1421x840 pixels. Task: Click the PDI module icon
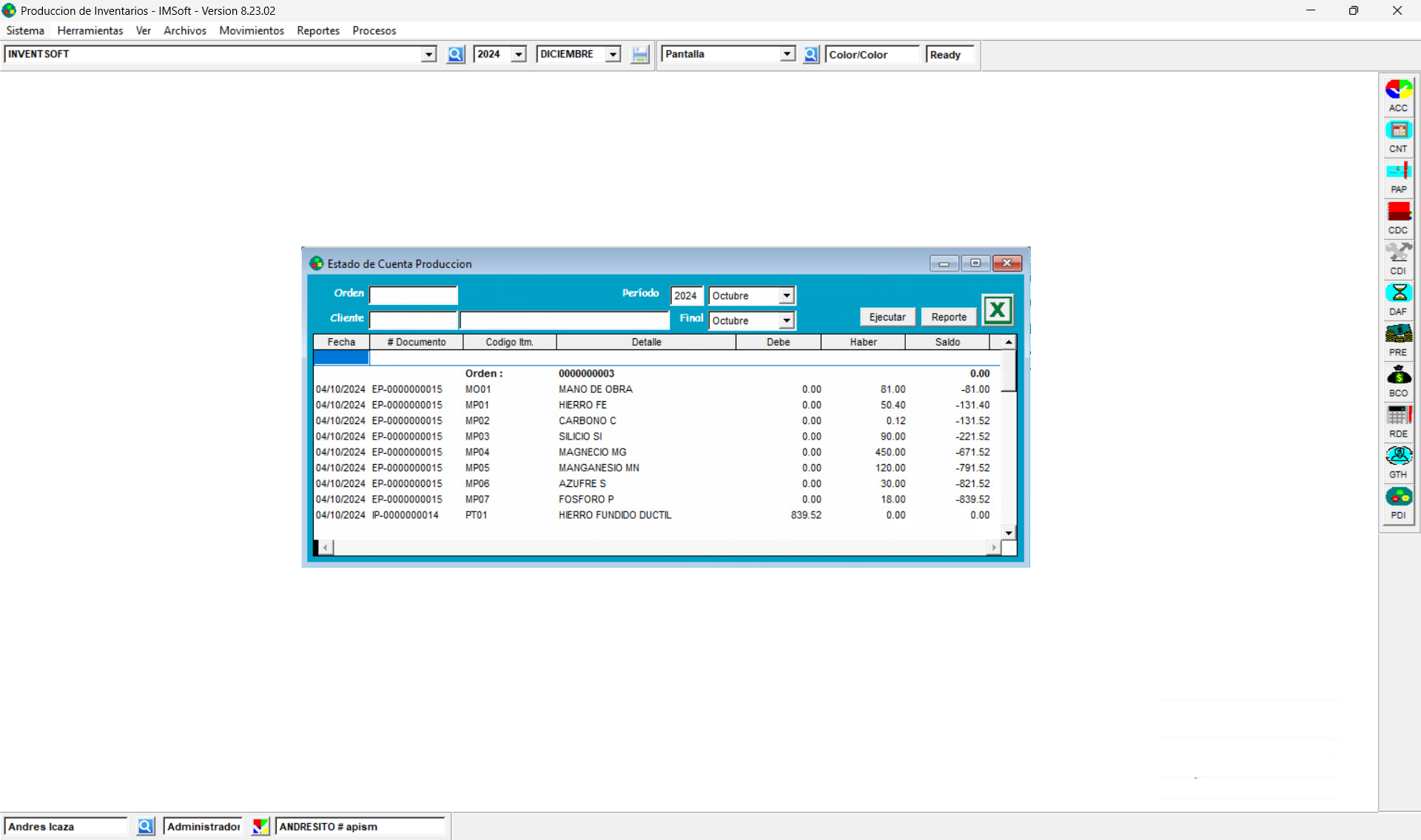coord(1398,498)
